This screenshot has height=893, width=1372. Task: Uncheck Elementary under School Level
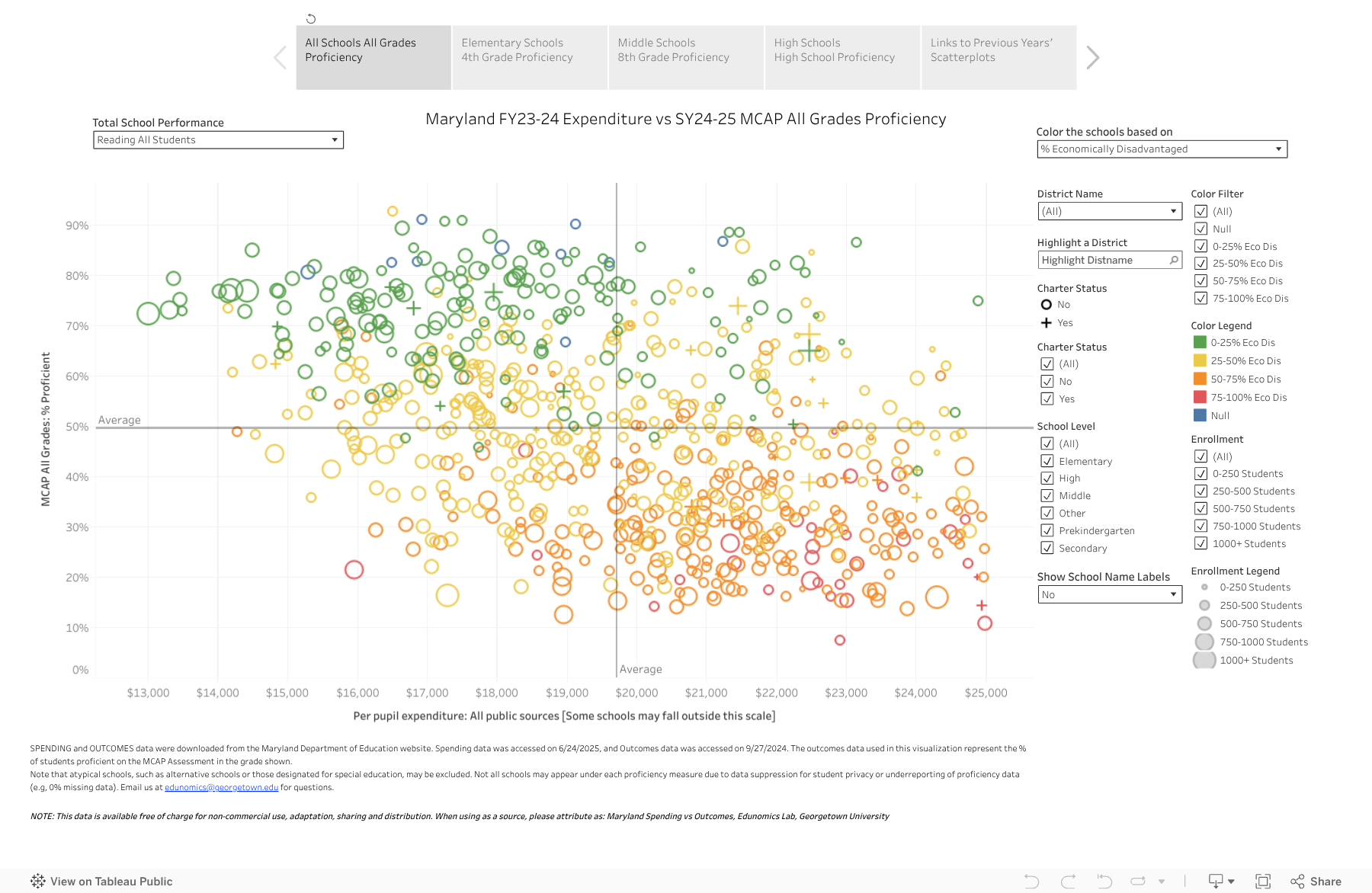[1047, 460]
